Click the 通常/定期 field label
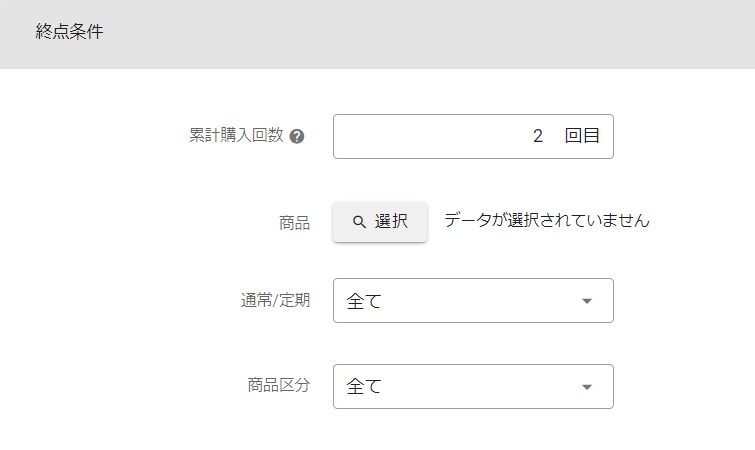755x450 pixels. 275,301
